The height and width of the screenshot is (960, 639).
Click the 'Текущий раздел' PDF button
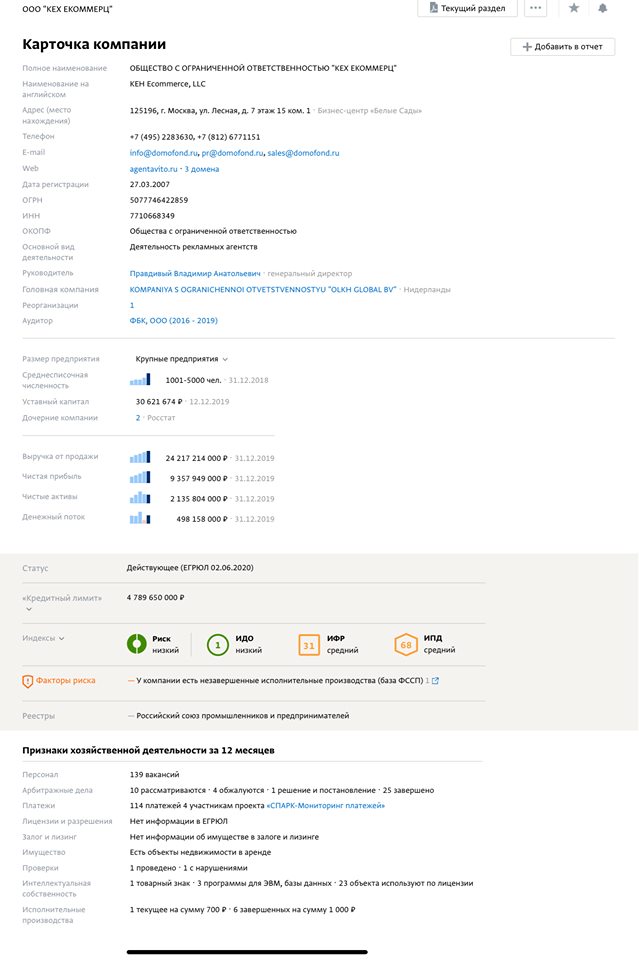467,8
